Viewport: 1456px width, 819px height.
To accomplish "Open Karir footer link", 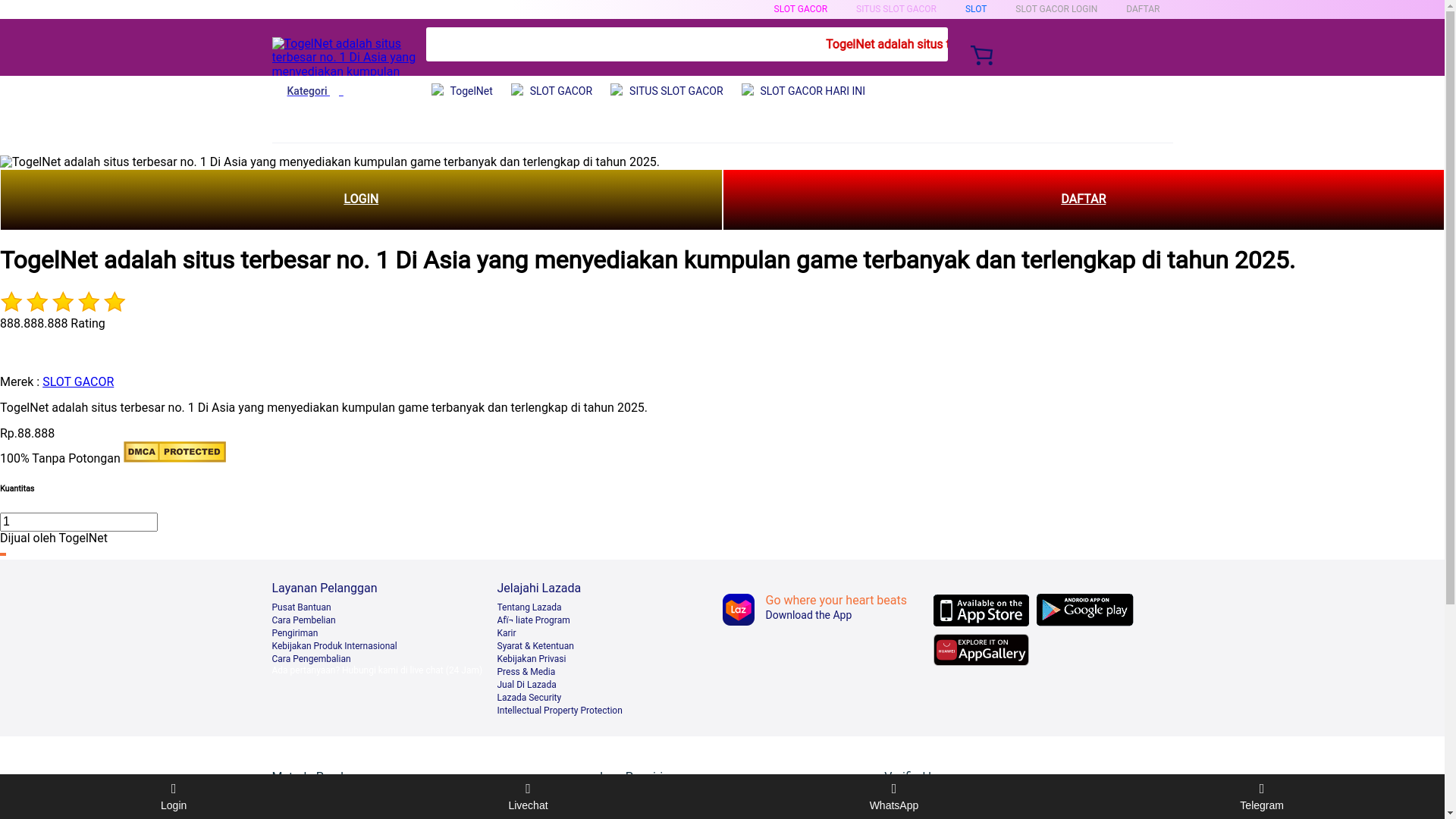I will (506, 633).
